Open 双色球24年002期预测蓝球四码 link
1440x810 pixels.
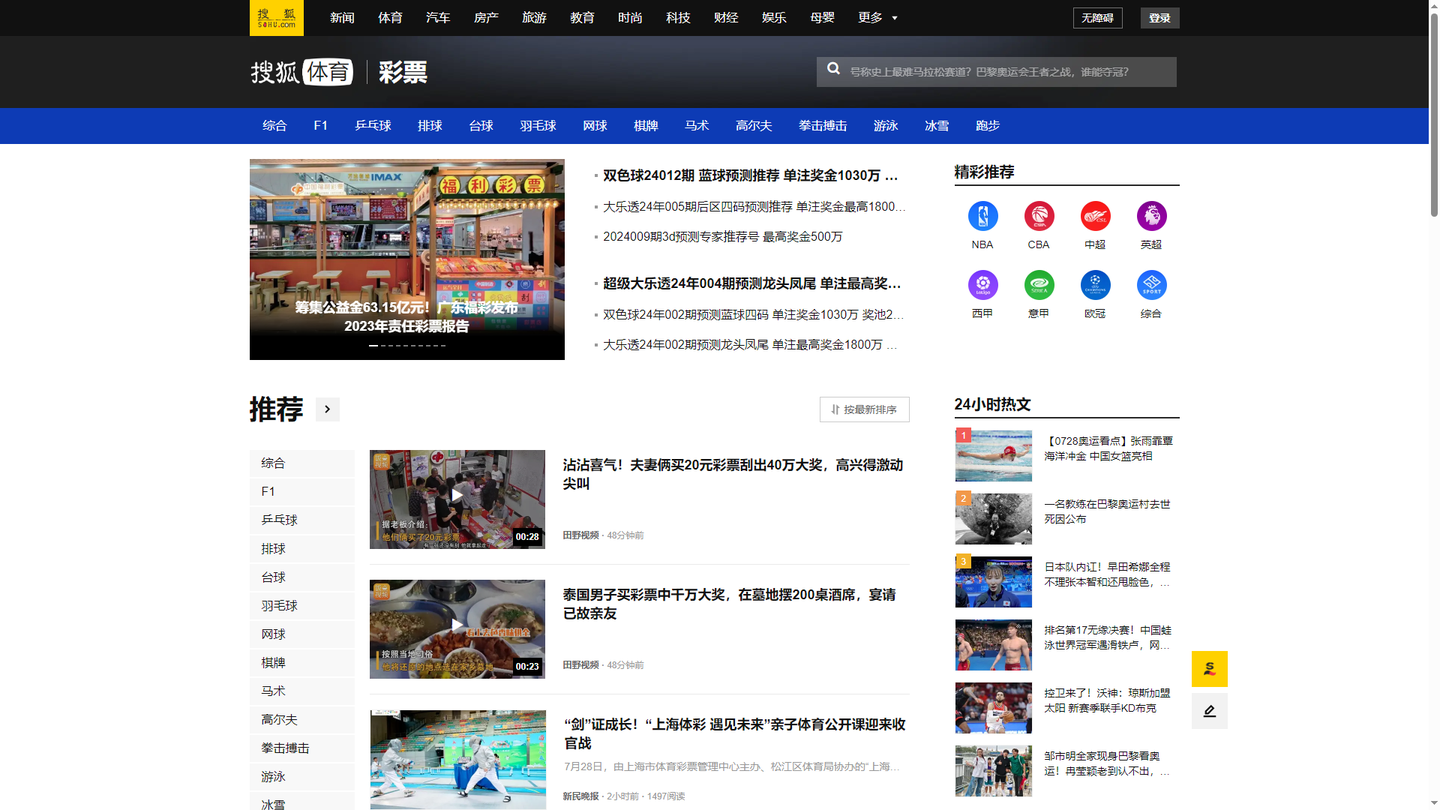click(754, 315)
